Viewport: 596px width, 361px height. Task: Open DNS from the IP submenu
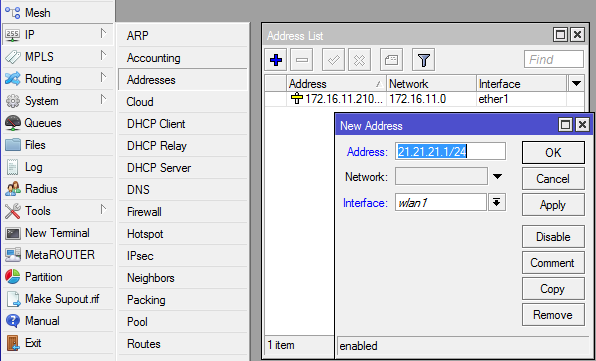pyautogui.click(x=183, y=190)
